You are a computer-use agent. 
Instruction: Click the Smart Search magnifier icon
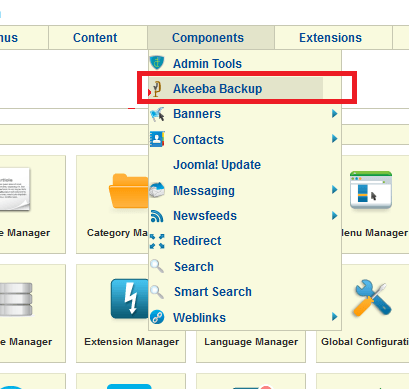157,292
